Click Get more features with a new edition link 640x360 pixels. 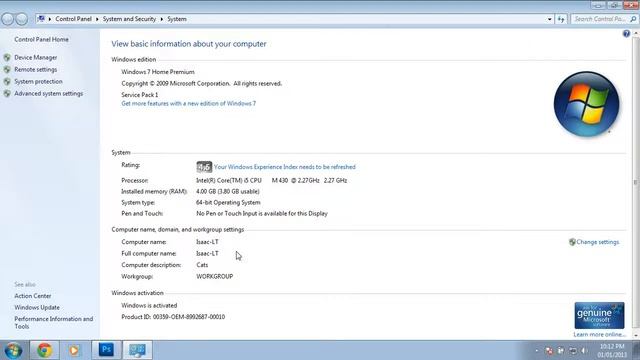(189, 104)
